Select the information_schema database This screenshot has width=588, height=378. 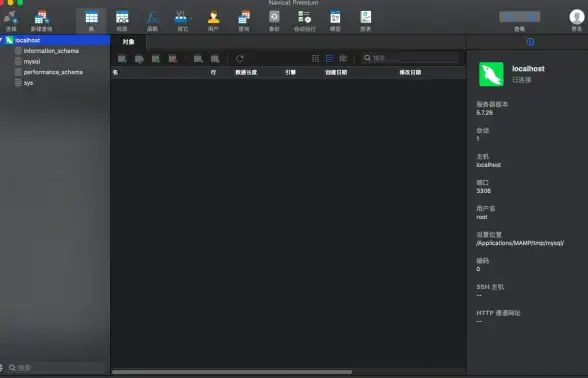pos(51,51)
